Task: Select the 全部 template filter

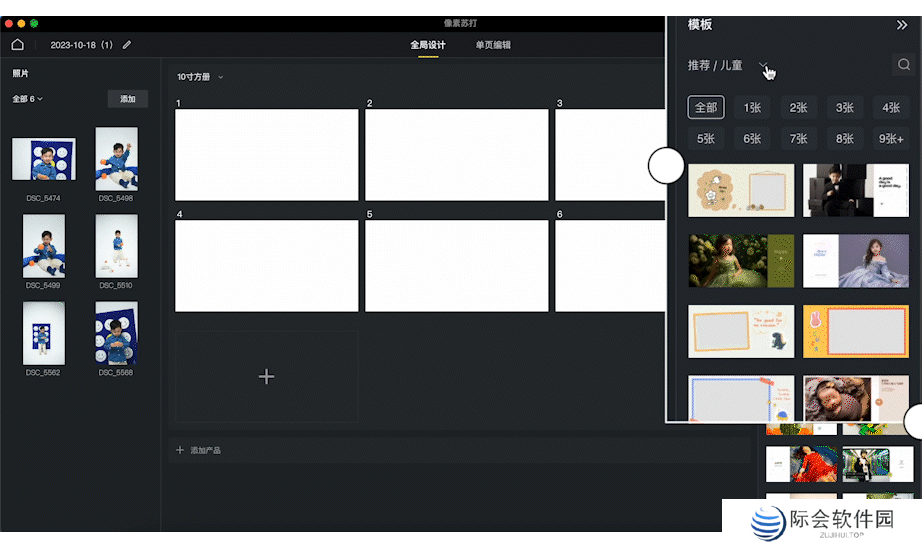Action: pos(706,108)
